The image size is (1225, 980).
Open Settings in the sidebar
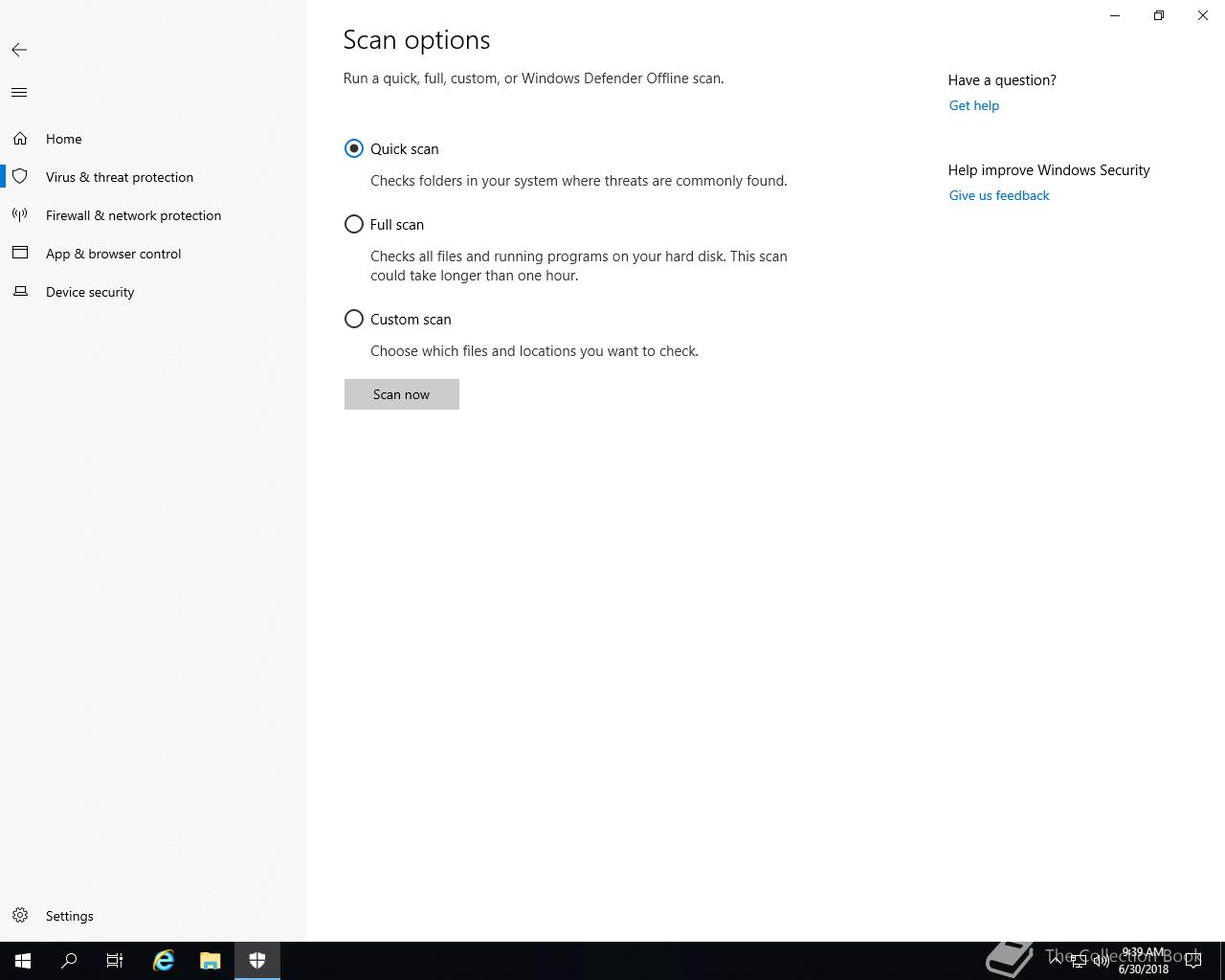coord(153,916)
